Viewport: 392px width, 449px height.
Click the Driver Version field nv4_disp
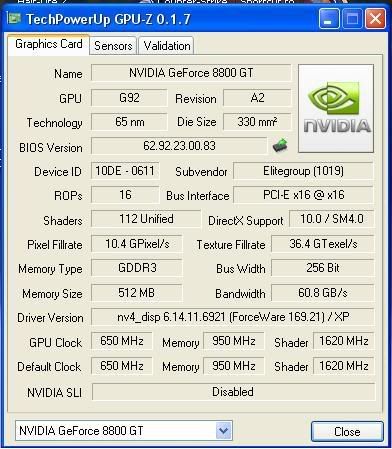click(x=233, y=317)
